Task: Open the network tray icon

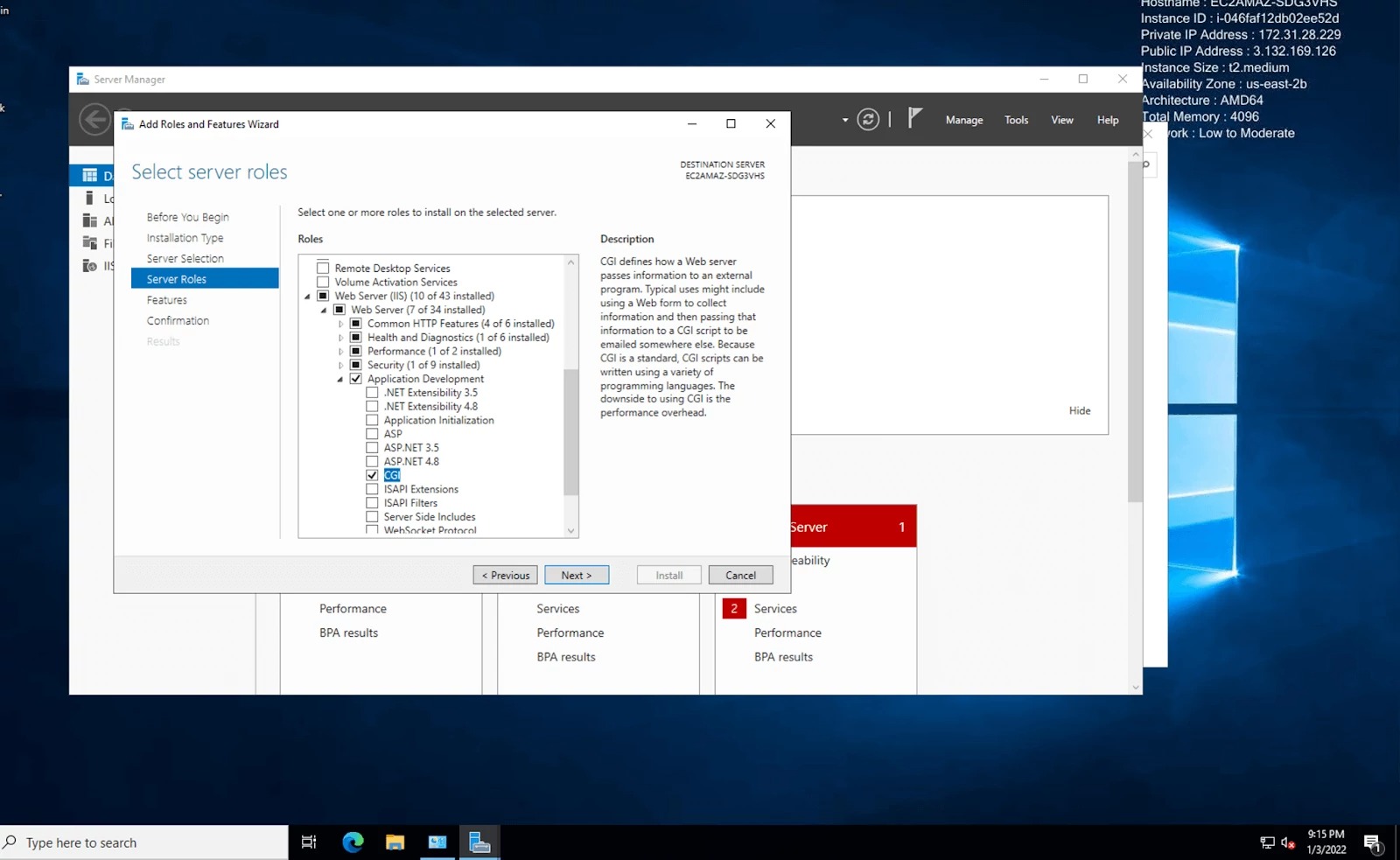Action: [x=1267, y=843]
